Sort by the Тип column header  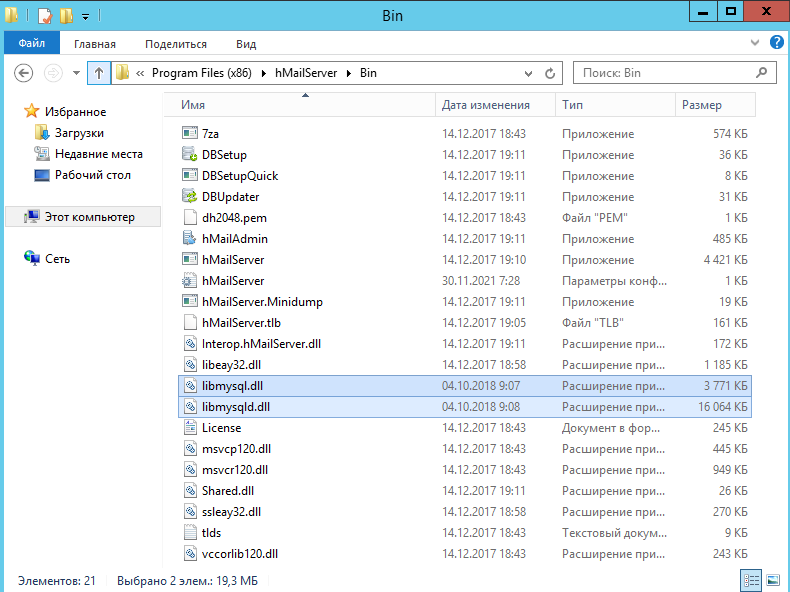point(615,105)
